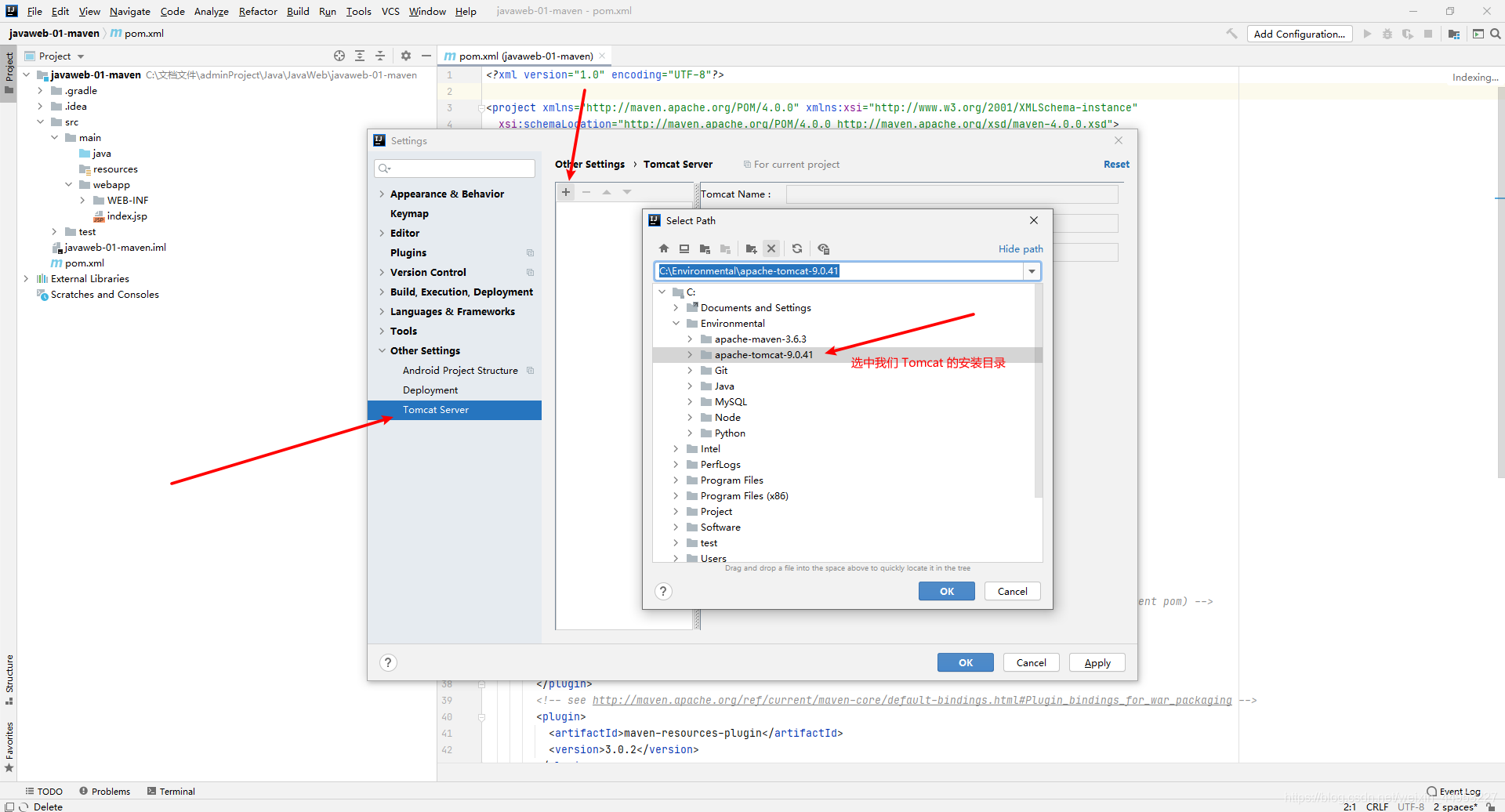
Task: Expand all in Project panel
Action: pos(360,56)
